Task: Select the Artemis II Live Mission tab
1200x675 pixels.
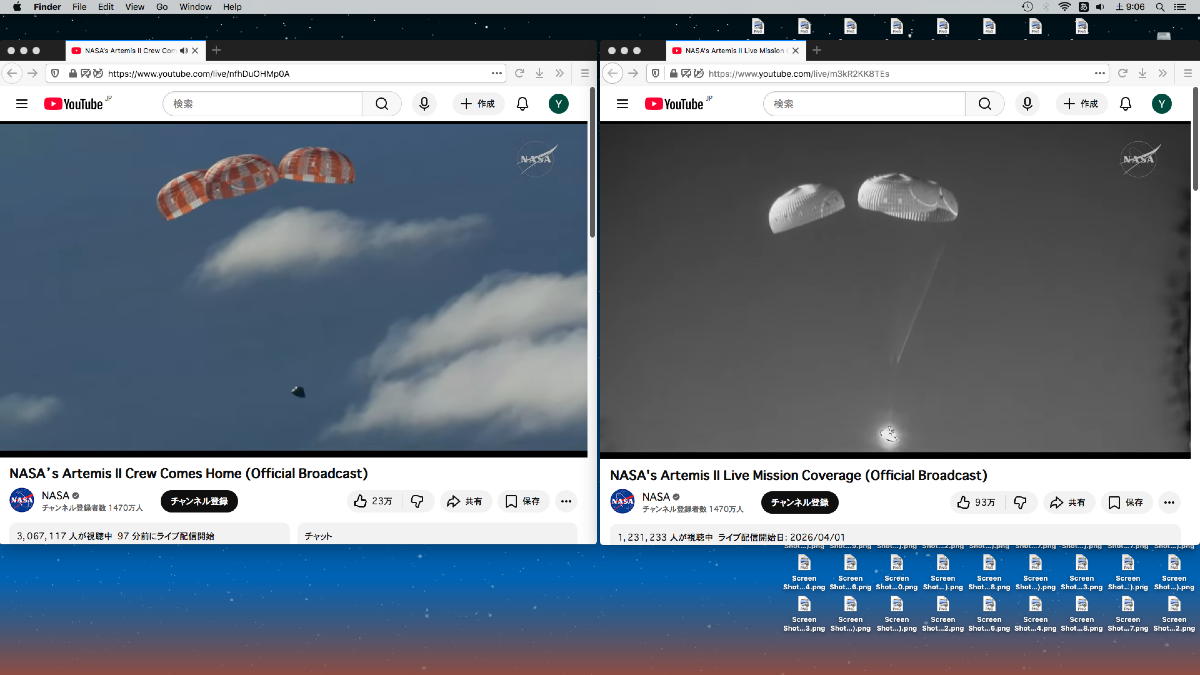Action: (735, 50)
